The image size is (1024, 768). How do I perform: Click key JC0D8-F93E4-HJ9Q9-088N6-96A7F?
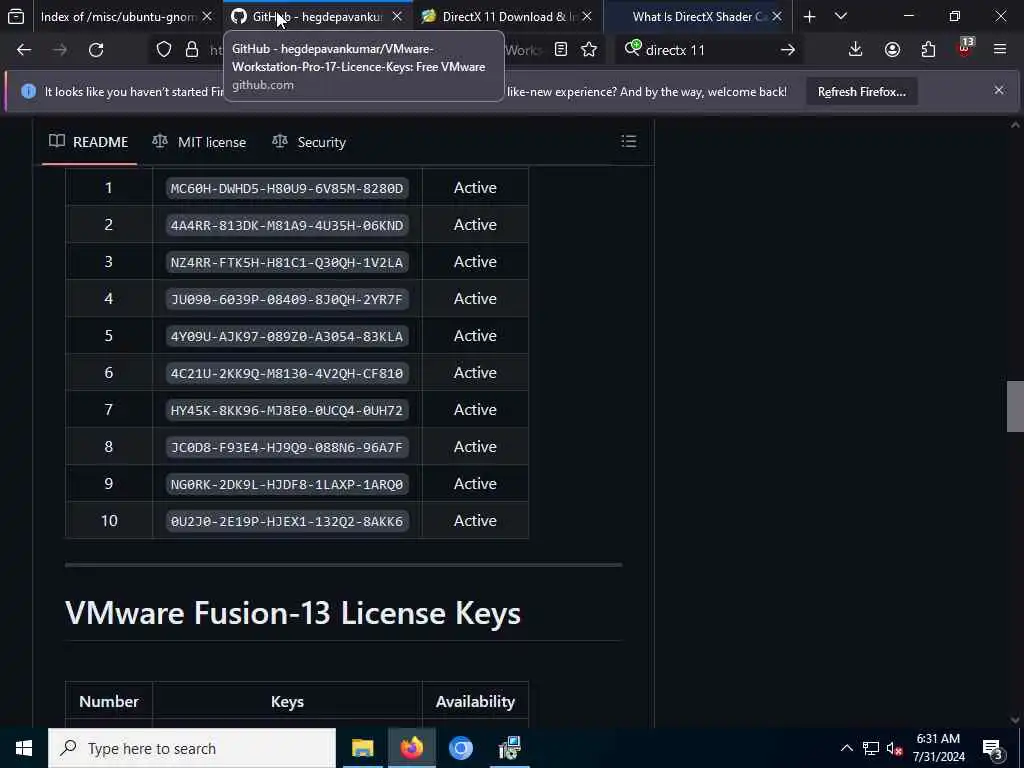[287, 447]
